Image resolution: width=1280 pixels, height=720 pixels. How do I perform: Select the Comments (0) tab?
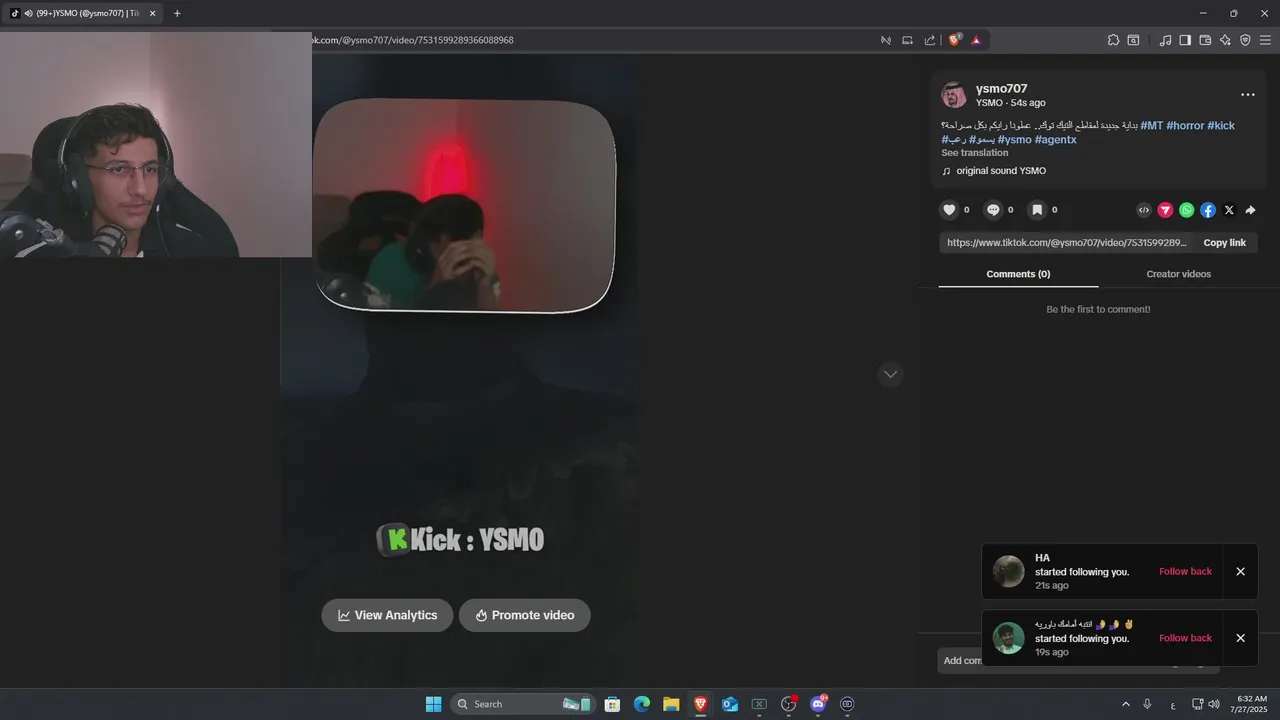click(x=1018, y=274)
